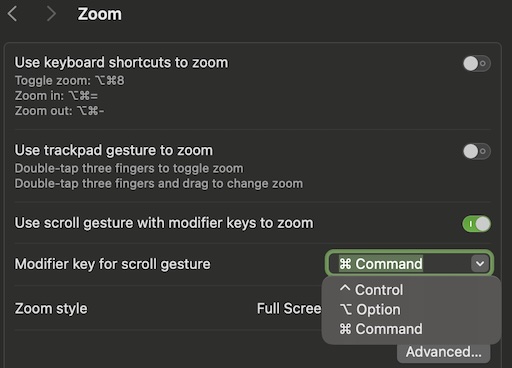Collapse the modifier key dropdown with its chevron

coord(480,264)
